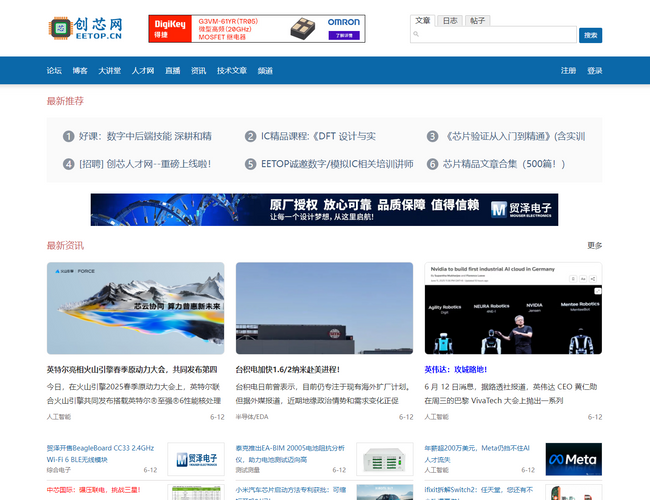Open 论坛 in the navigation bar

54,71
